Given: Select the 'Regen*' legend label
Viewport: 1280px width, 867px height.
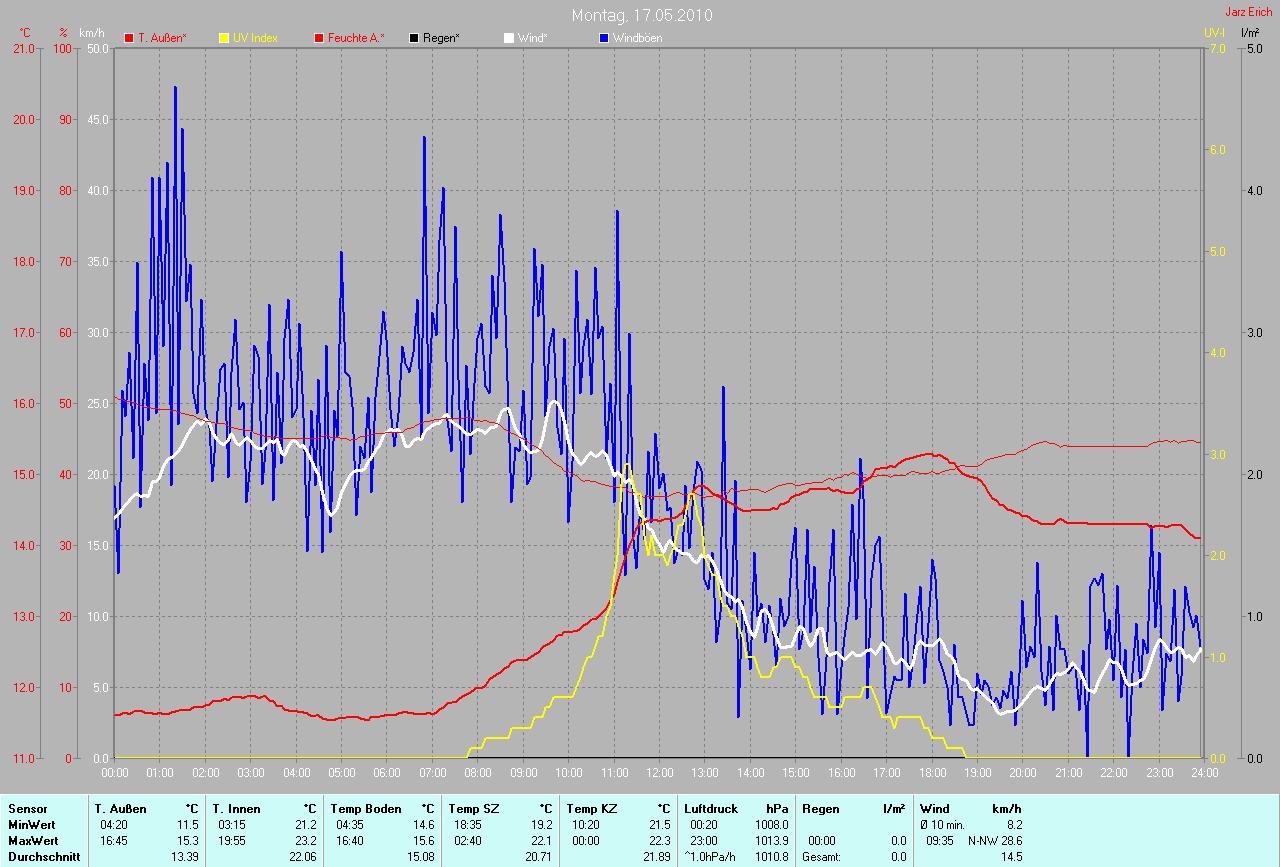Looking at the screenshot, I should (x=441, y=38).
